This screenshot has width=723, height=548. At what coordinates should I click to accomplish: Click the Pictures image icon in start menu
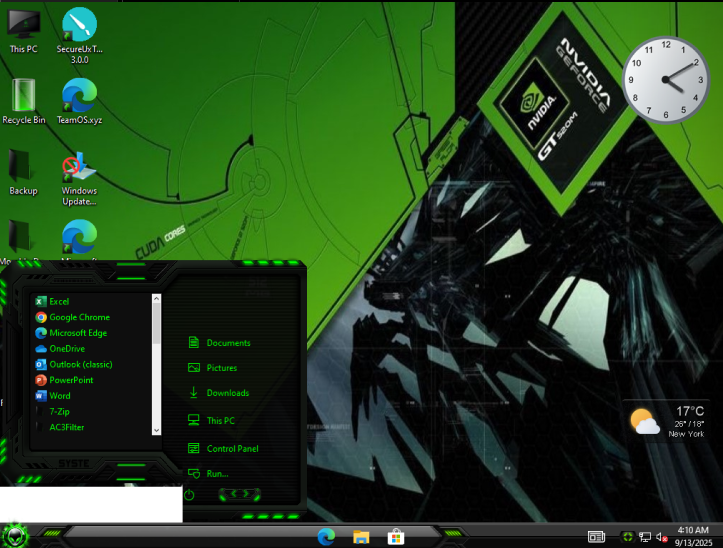coord(194,368)
